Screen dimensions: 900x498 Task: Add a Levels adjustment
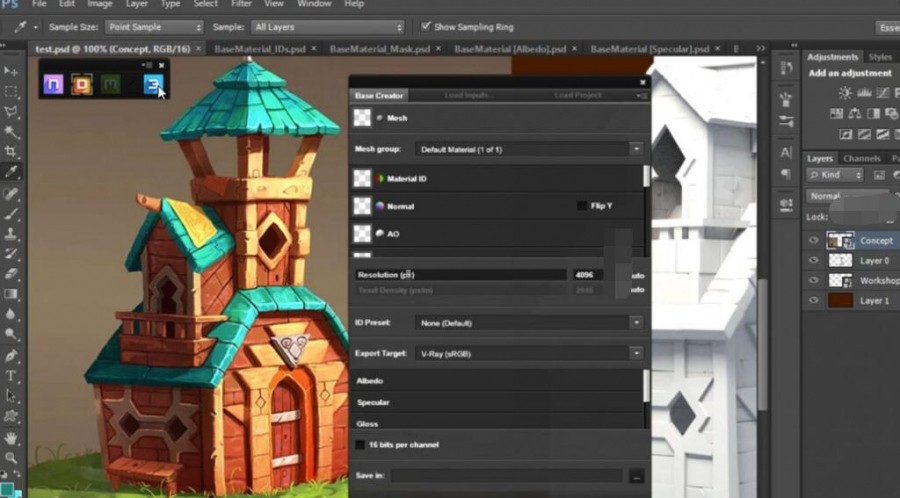(x=864, y=92)
